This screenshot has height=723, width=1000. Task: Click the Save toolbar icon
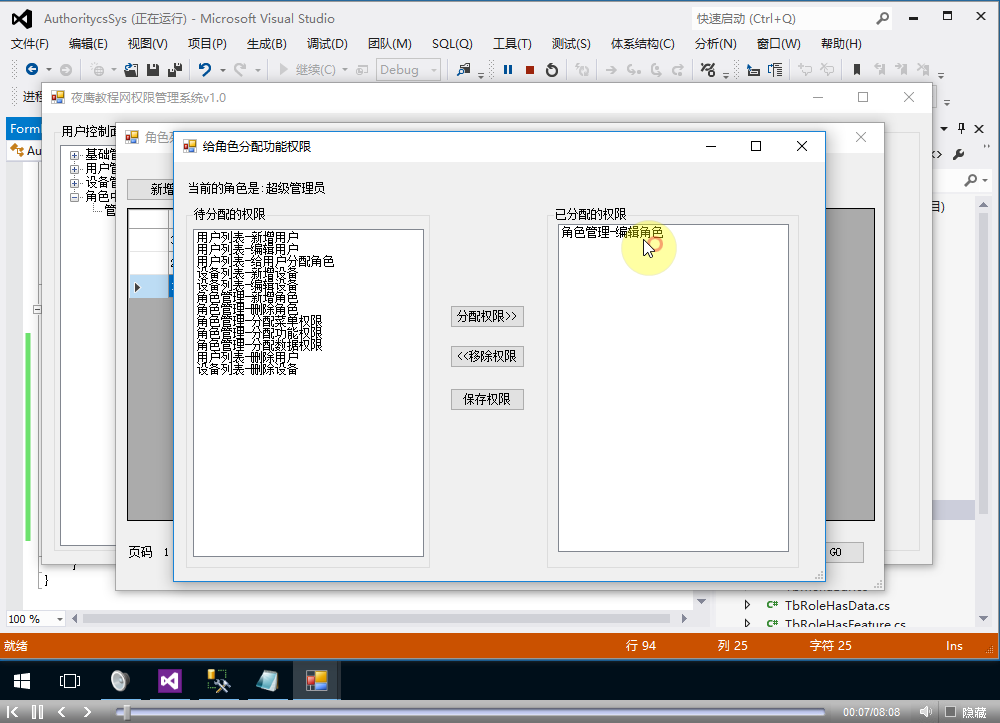pos(152,69)
